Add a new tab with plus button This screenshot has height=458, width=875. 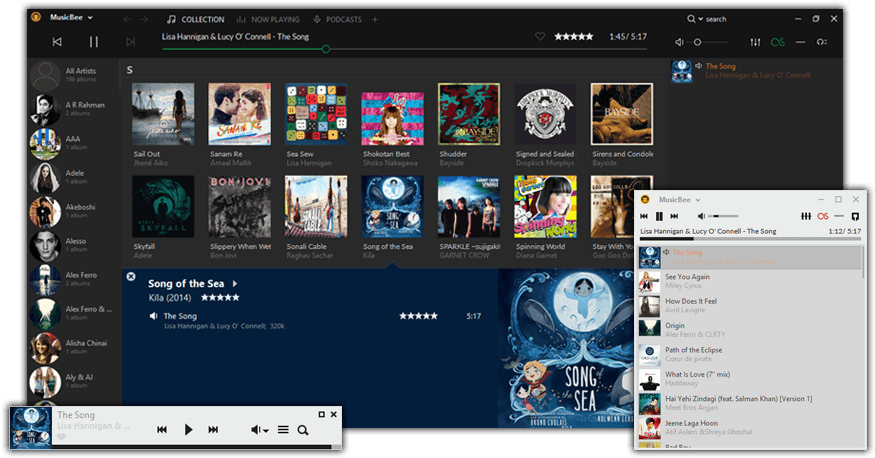(375, 20)
